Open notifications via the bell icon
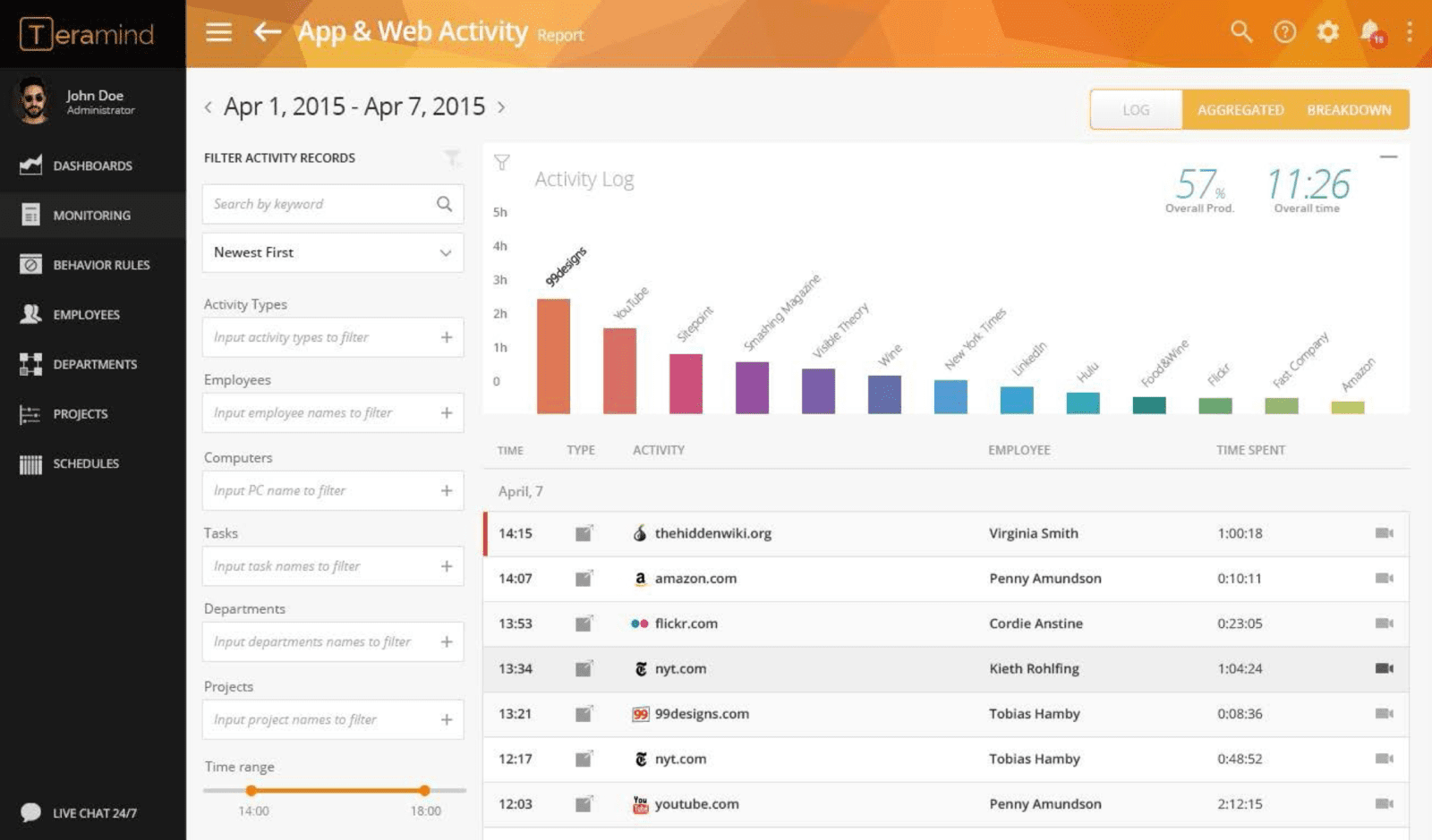 [x=1372, y=33]
